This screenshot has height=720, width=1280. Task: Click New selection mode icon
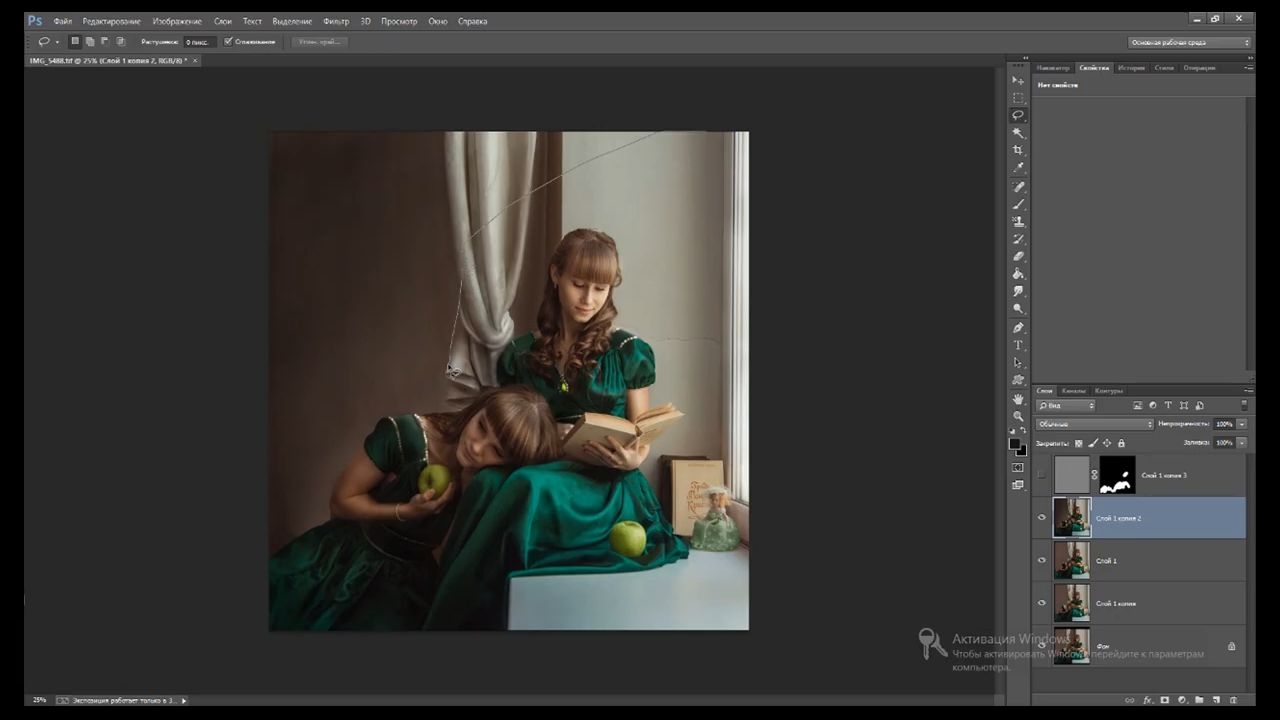[75, 42]
